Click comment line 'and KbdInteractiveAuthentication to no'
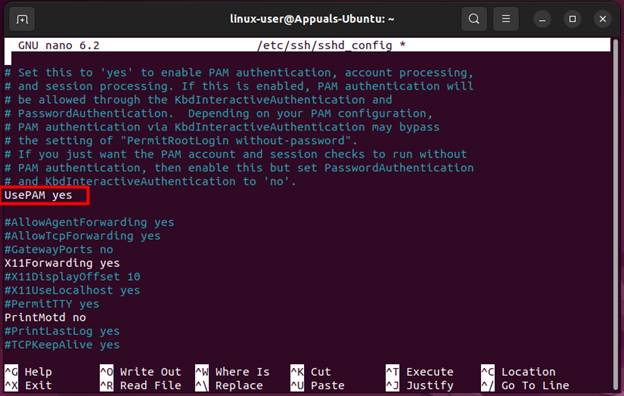 coord(150,181)
